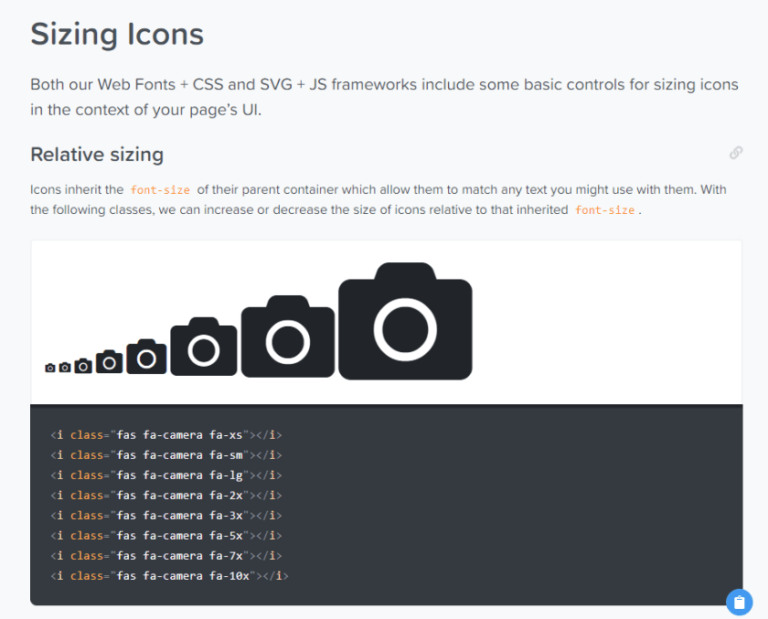This screenshot has height=619, width=768.
Task: Select the fa-3x camera icon, fifth from left
Action: coord(146,357)
